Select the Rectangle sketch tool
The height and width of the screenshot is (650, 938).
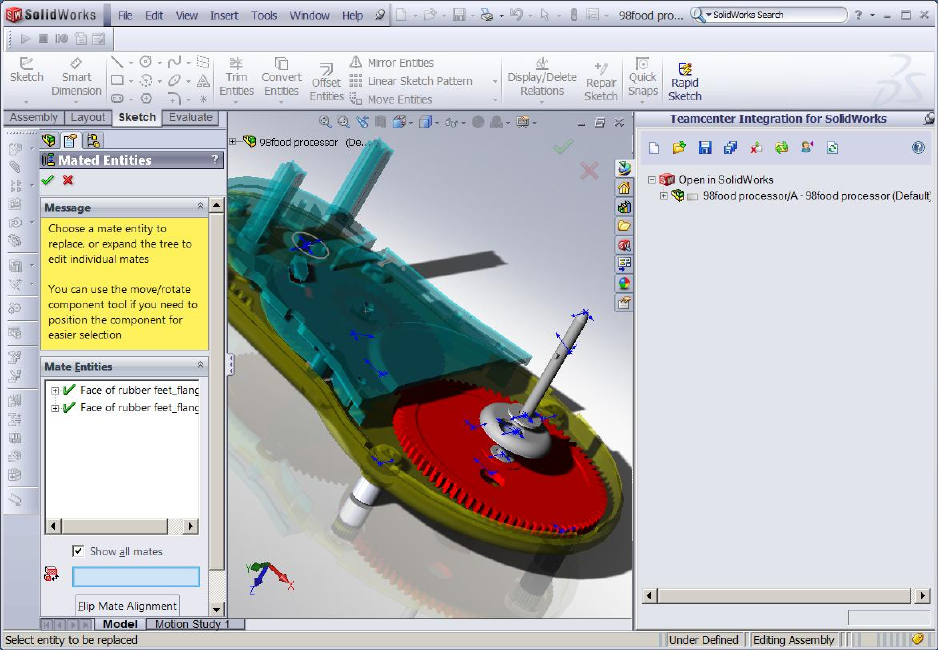pyautogui.click(x=117, y=80)
